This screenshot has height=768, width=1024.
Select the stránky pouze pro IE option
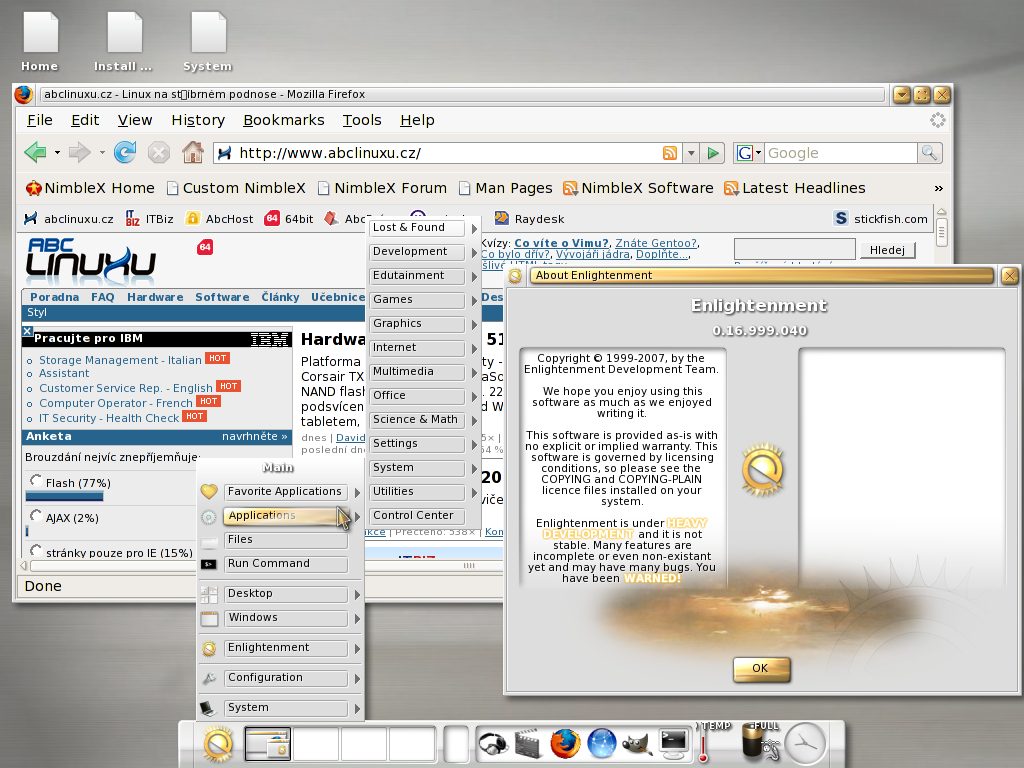pos(36,551)
